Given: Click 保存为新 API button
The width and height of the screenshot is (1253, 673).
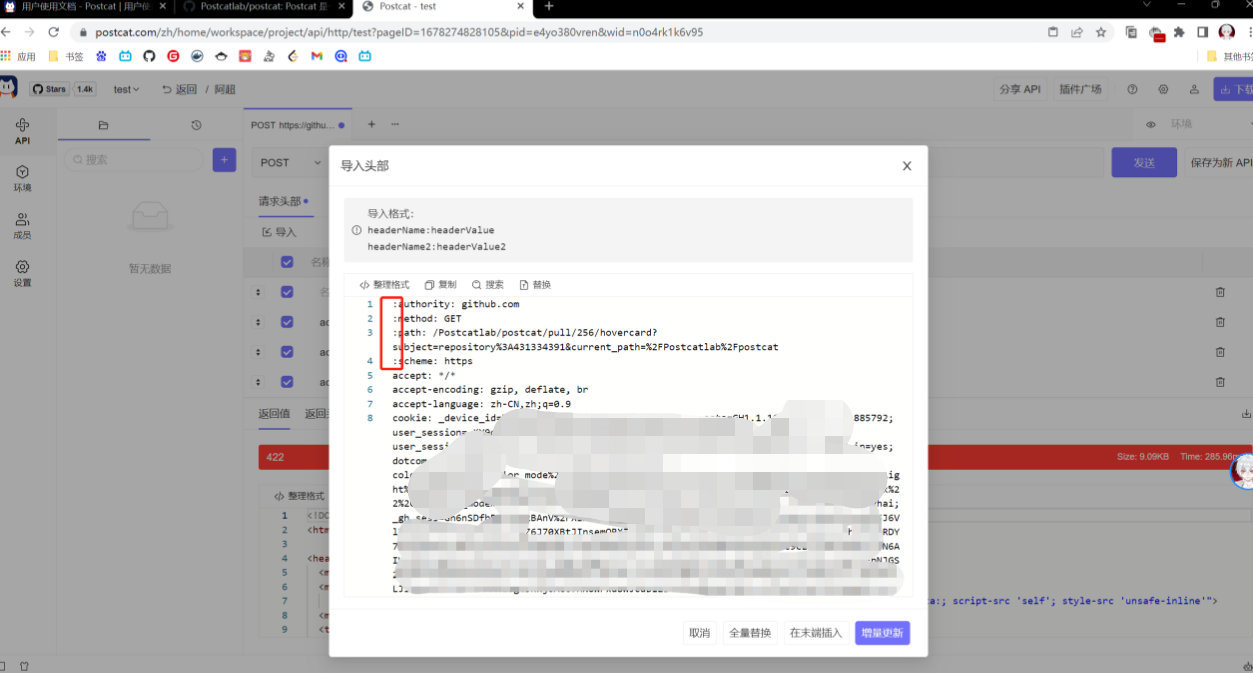Looking at the screenshot, I should coord(1219,162).
